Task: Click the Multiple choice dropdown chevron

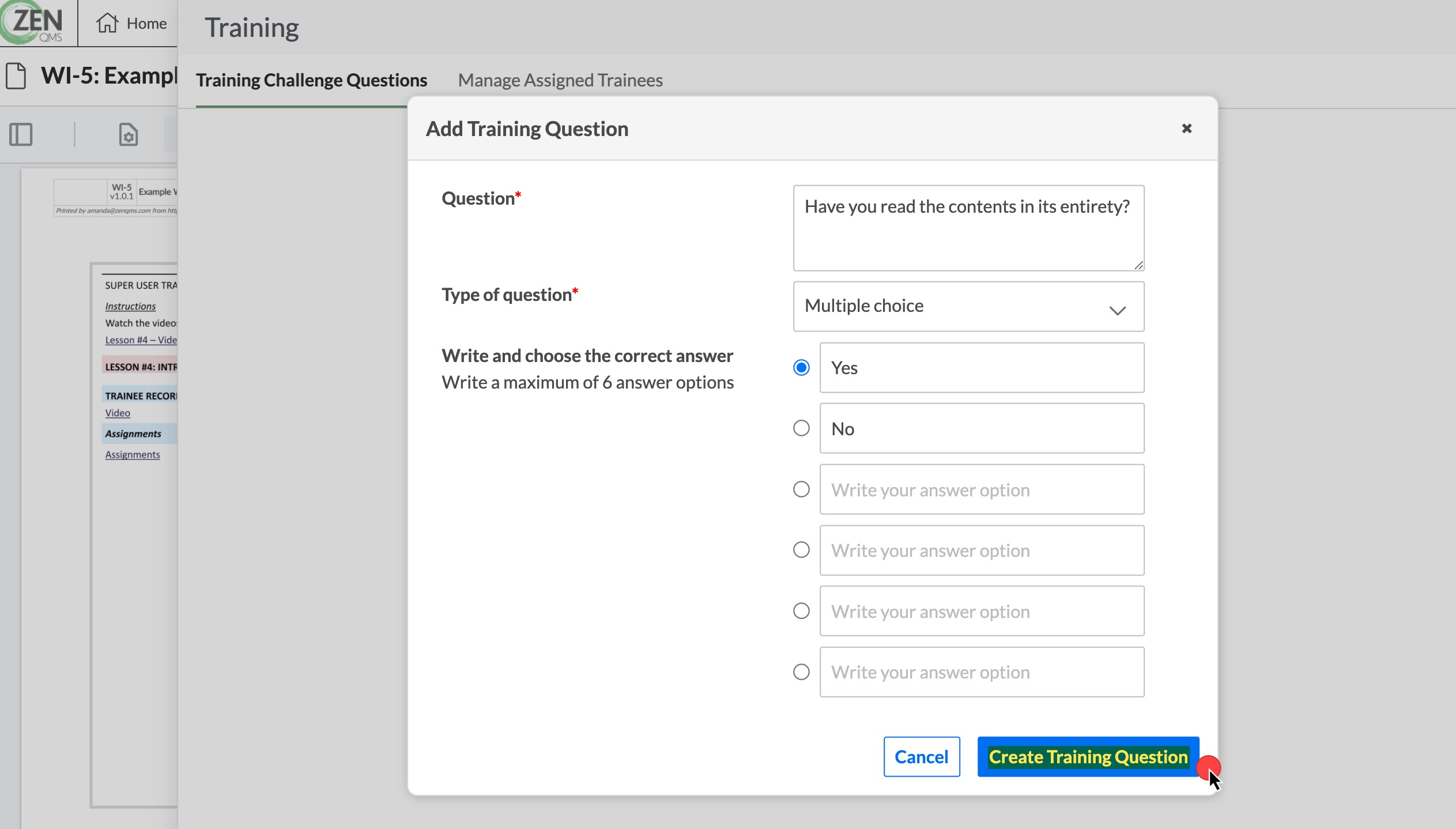Action: 1117,311
